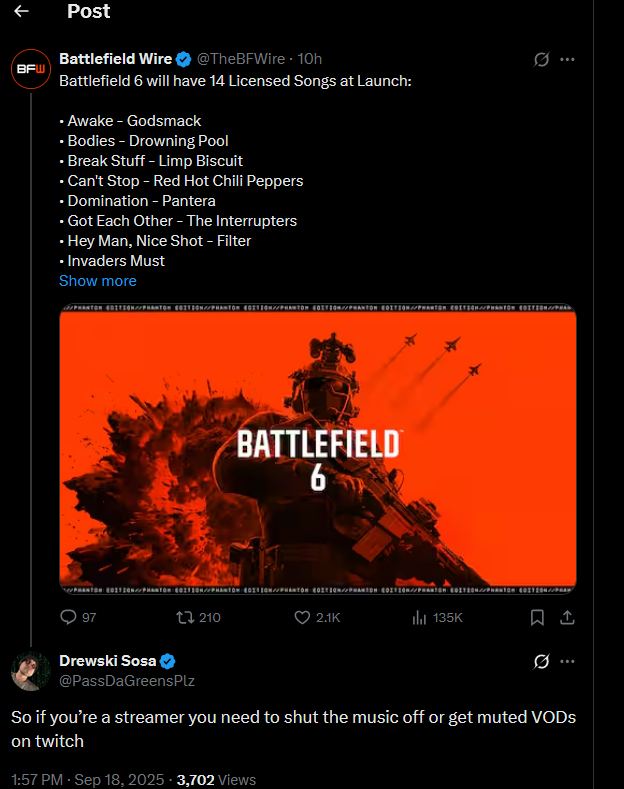
Task: Bookmark the Battlefield Wire post
Action: 537,618
